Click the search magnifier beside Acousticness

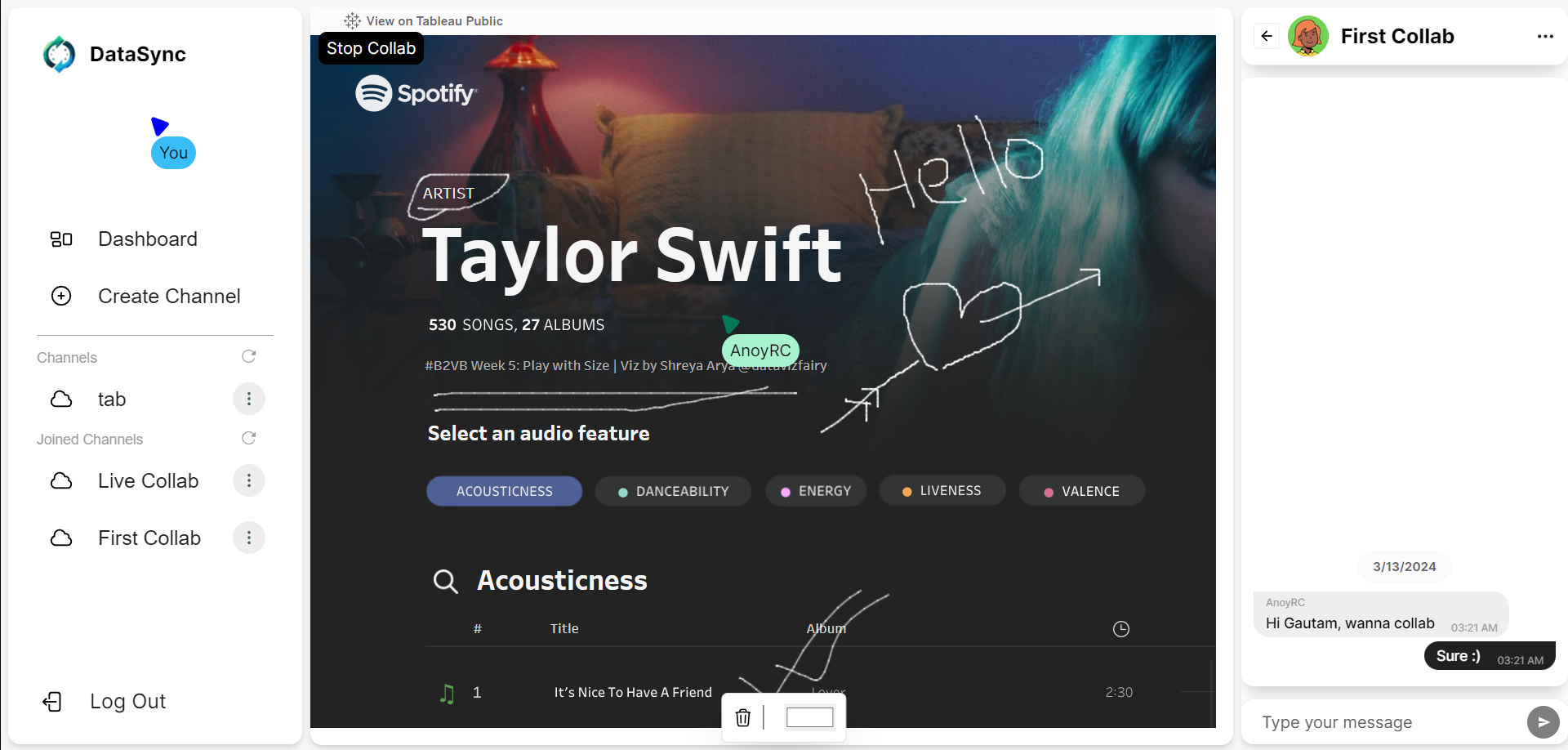coord(445,581)
